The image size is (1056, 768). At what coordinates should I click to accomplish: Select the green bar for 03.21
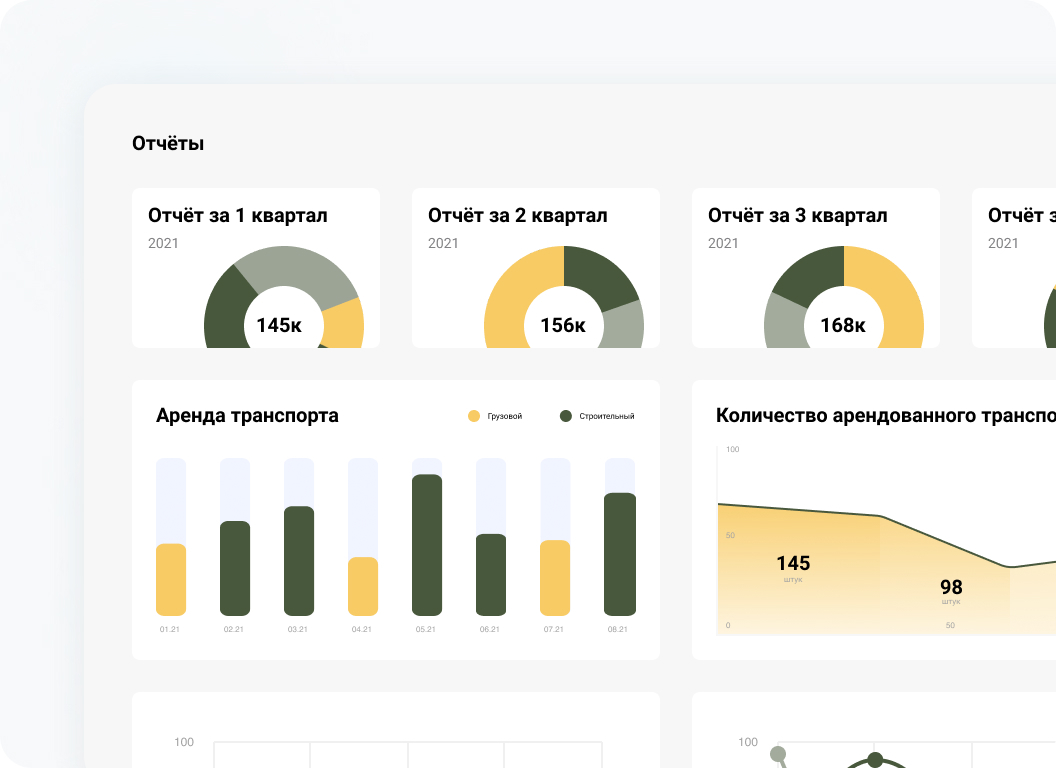(x=299, y=561)
